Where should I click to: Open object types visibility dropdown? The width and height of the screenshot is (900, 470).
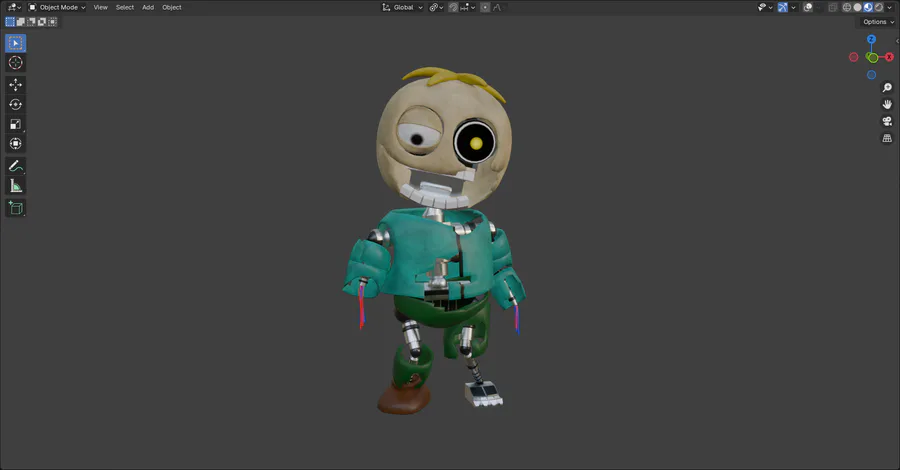click(x=765, y=7)
